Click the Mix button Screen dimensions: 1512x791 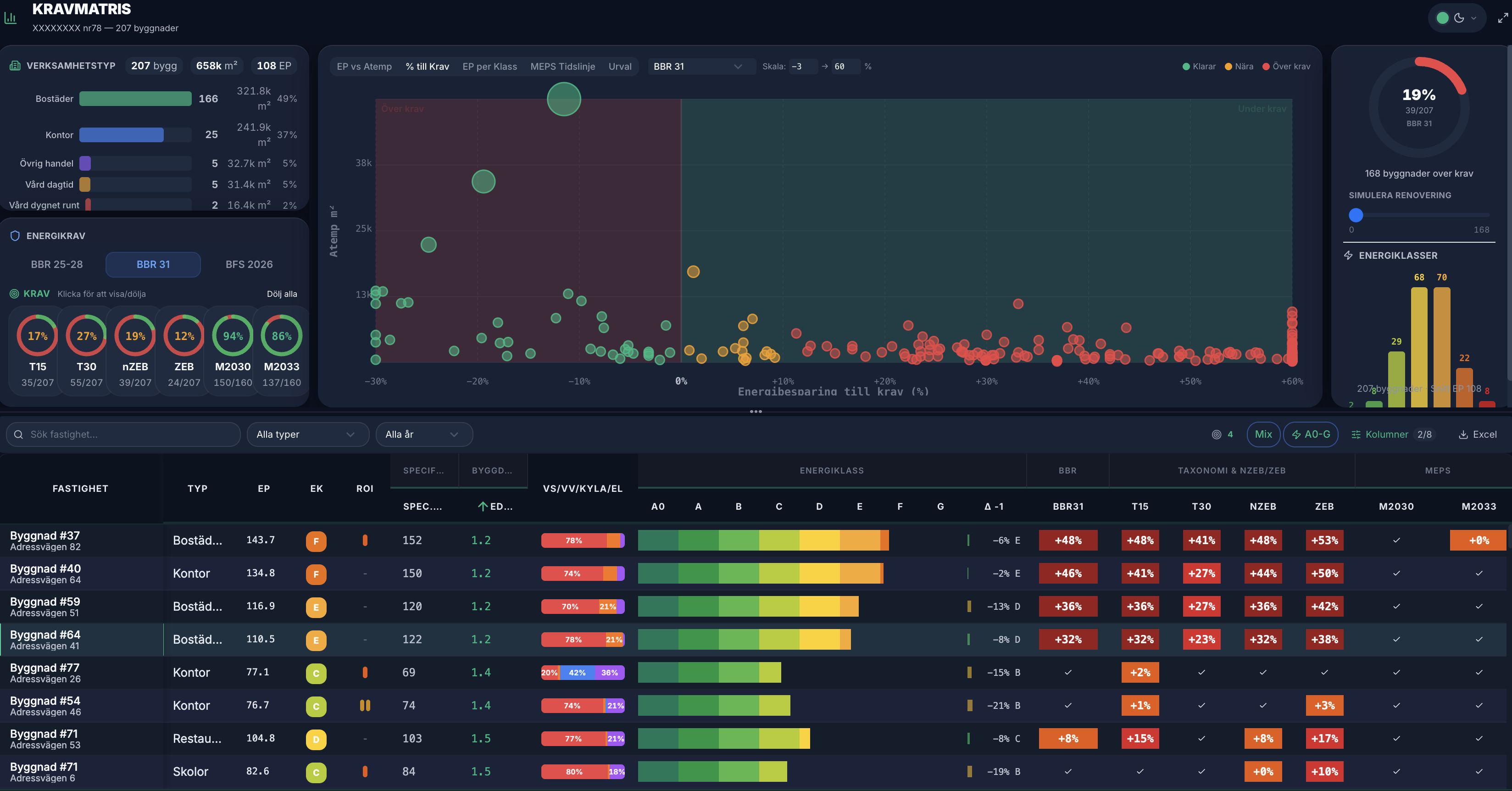pyautogui.click(x=1263, y=434)
